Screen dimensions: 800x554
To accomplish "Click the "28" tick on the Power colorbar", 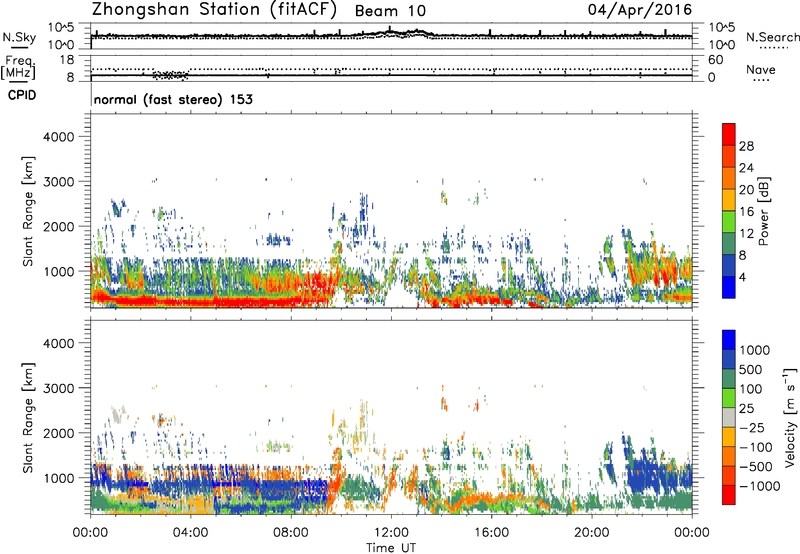I will pos(746,146).
